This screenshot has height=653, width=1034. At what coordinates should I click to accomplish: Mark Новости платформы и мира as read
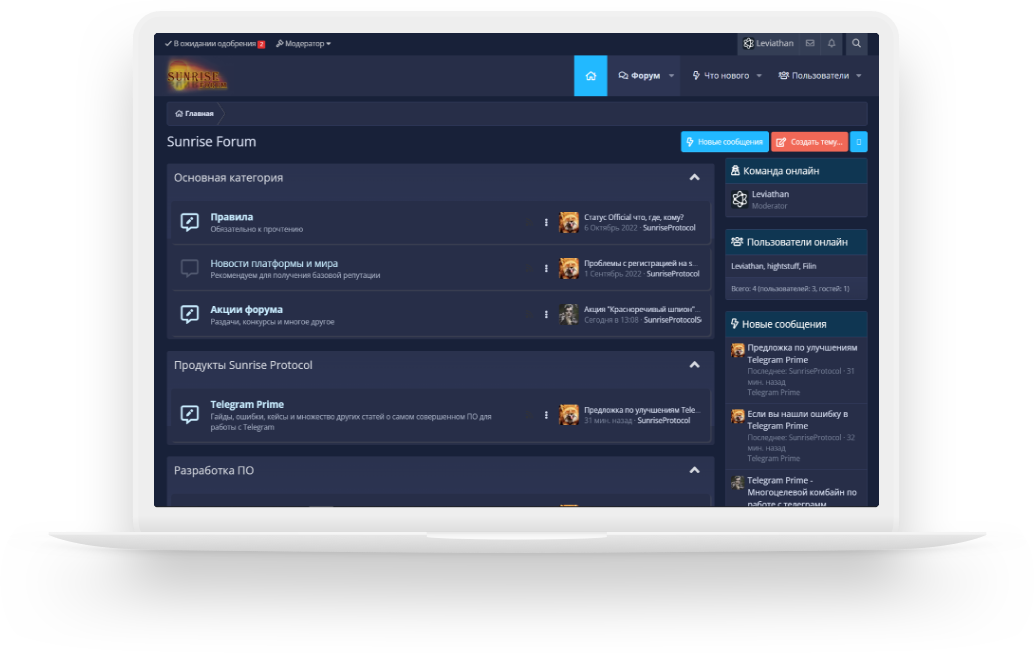pyautogui.click(x=188, y=267)
